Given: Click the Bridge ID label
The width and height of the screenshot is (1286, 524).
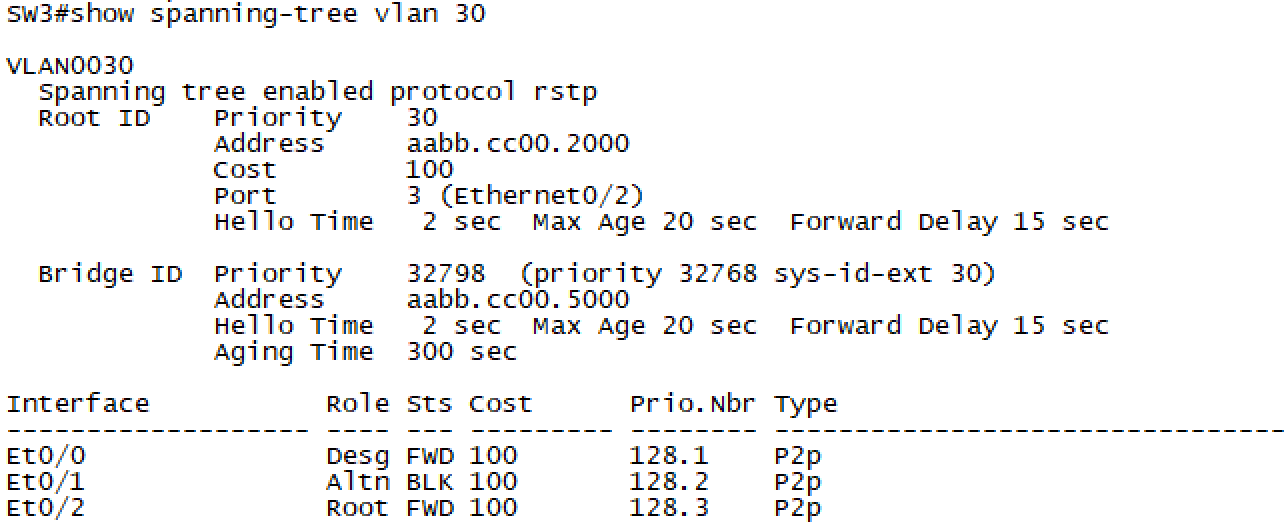Looking at the screenshot, I should [x=110, y=274].
